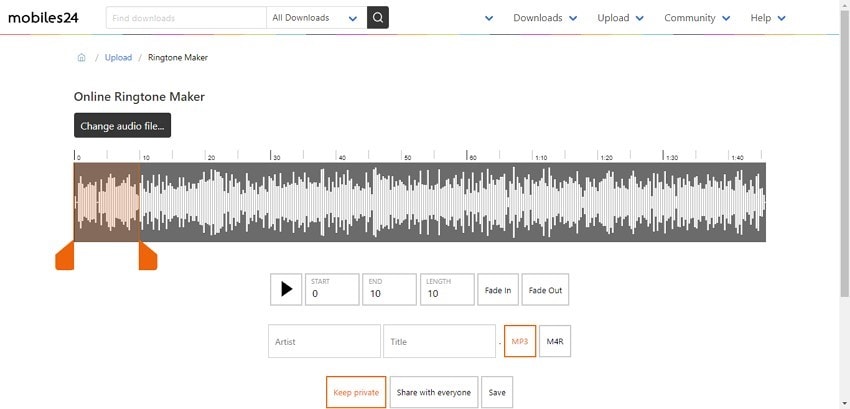Open the Upload menu
The image size is (850, 409).
pyautogui.click(x=621, y=18)
